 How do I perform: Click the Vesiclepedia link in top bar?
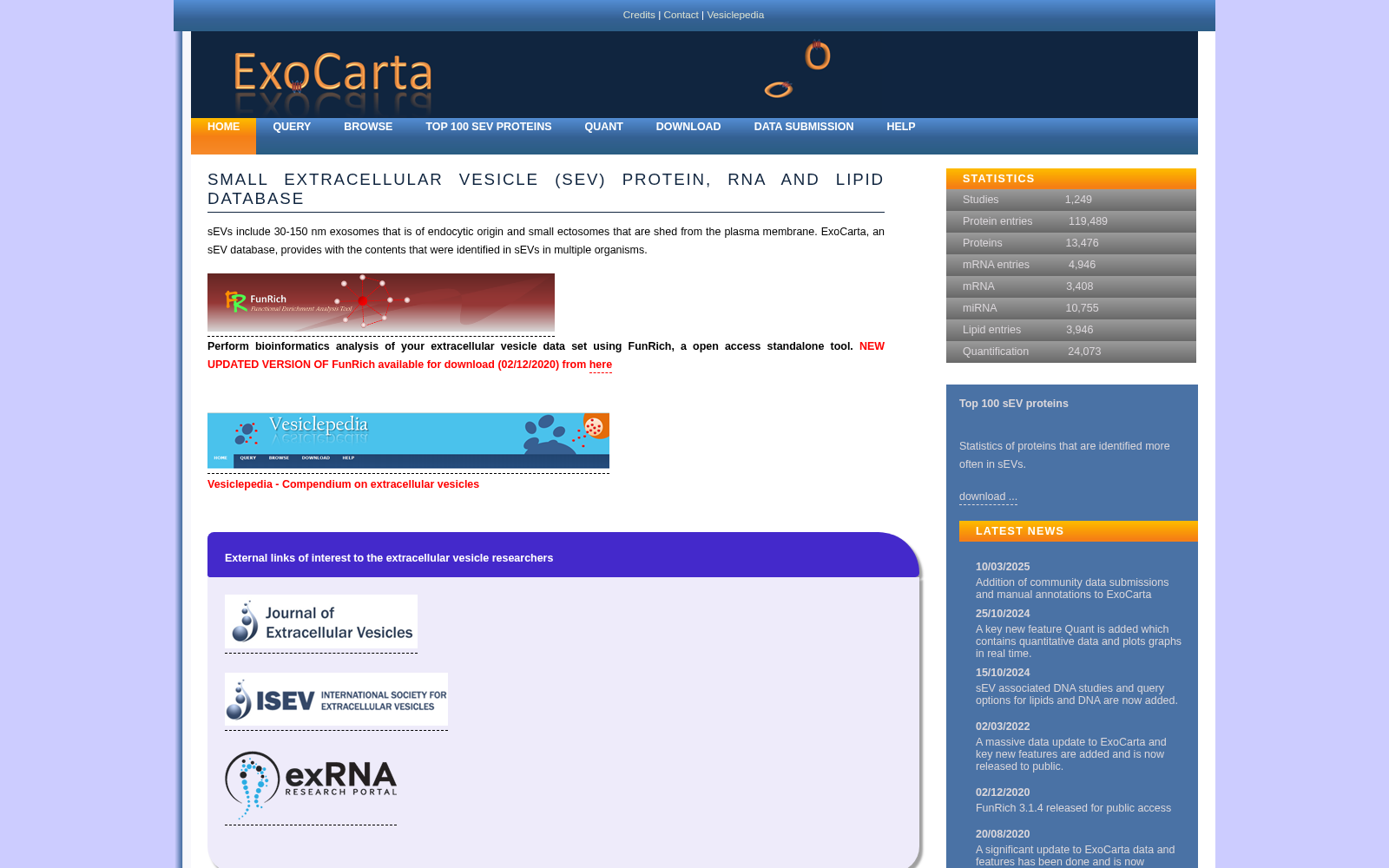tap(735, 15)
